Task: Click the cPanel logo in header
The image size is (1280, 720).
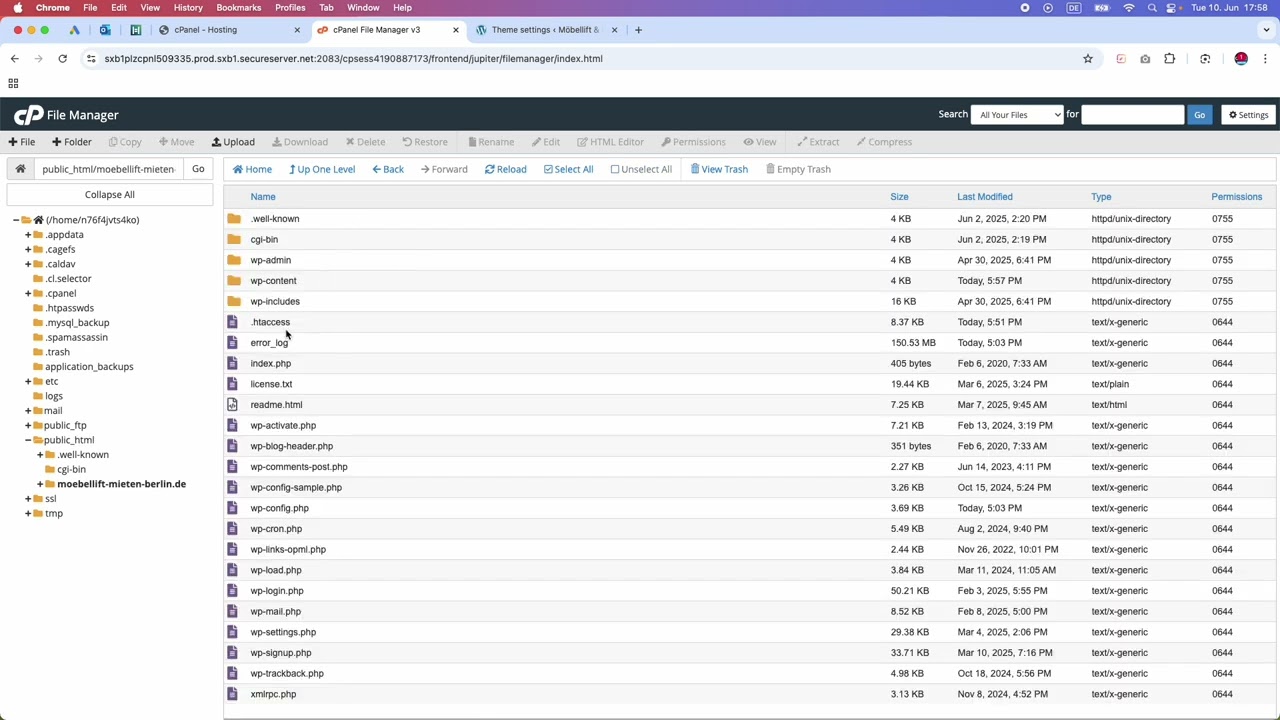Action: [x=28, y=115]
